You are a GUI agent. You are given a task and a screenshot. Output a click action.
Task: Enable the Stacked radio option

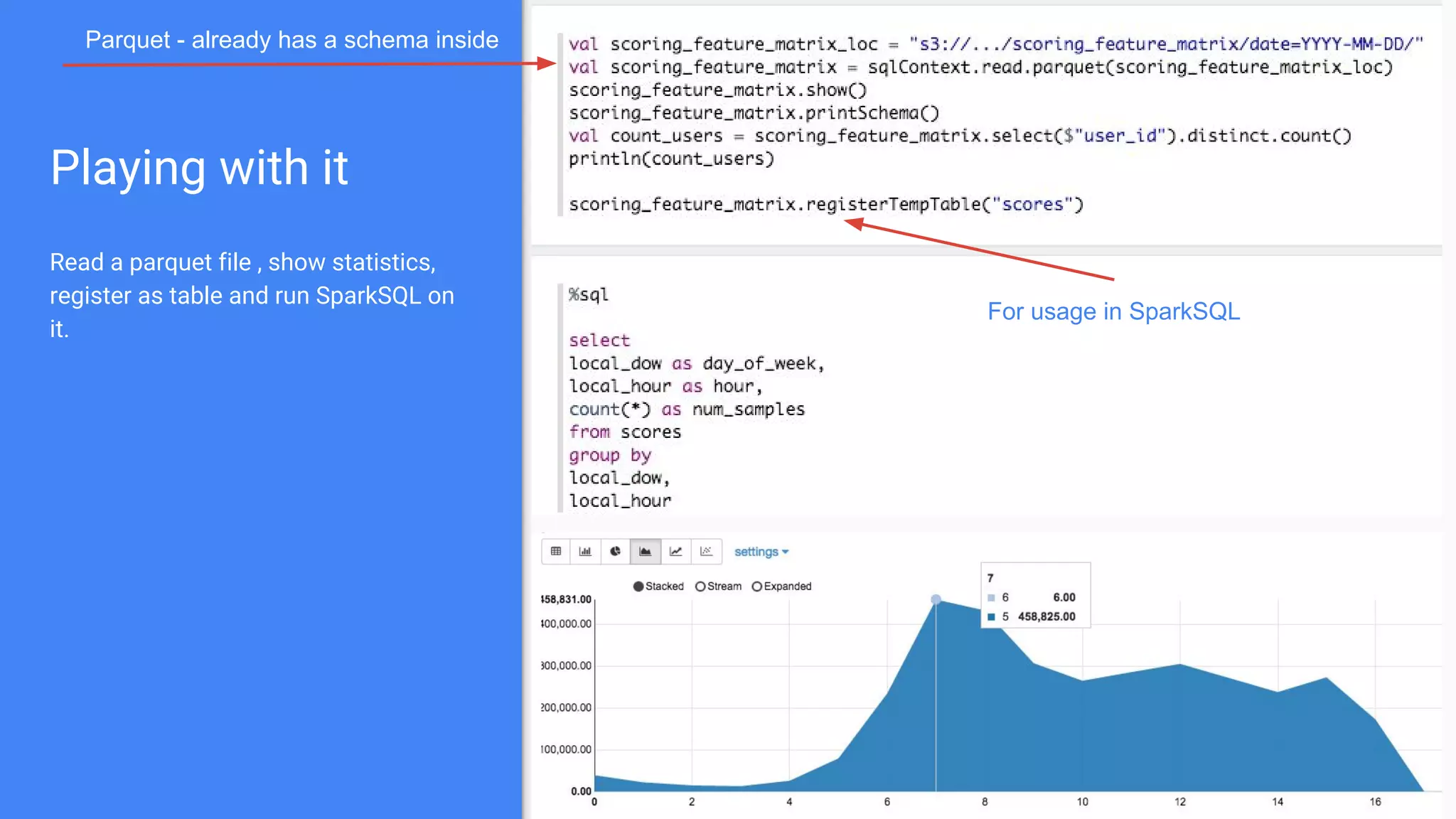638,587
